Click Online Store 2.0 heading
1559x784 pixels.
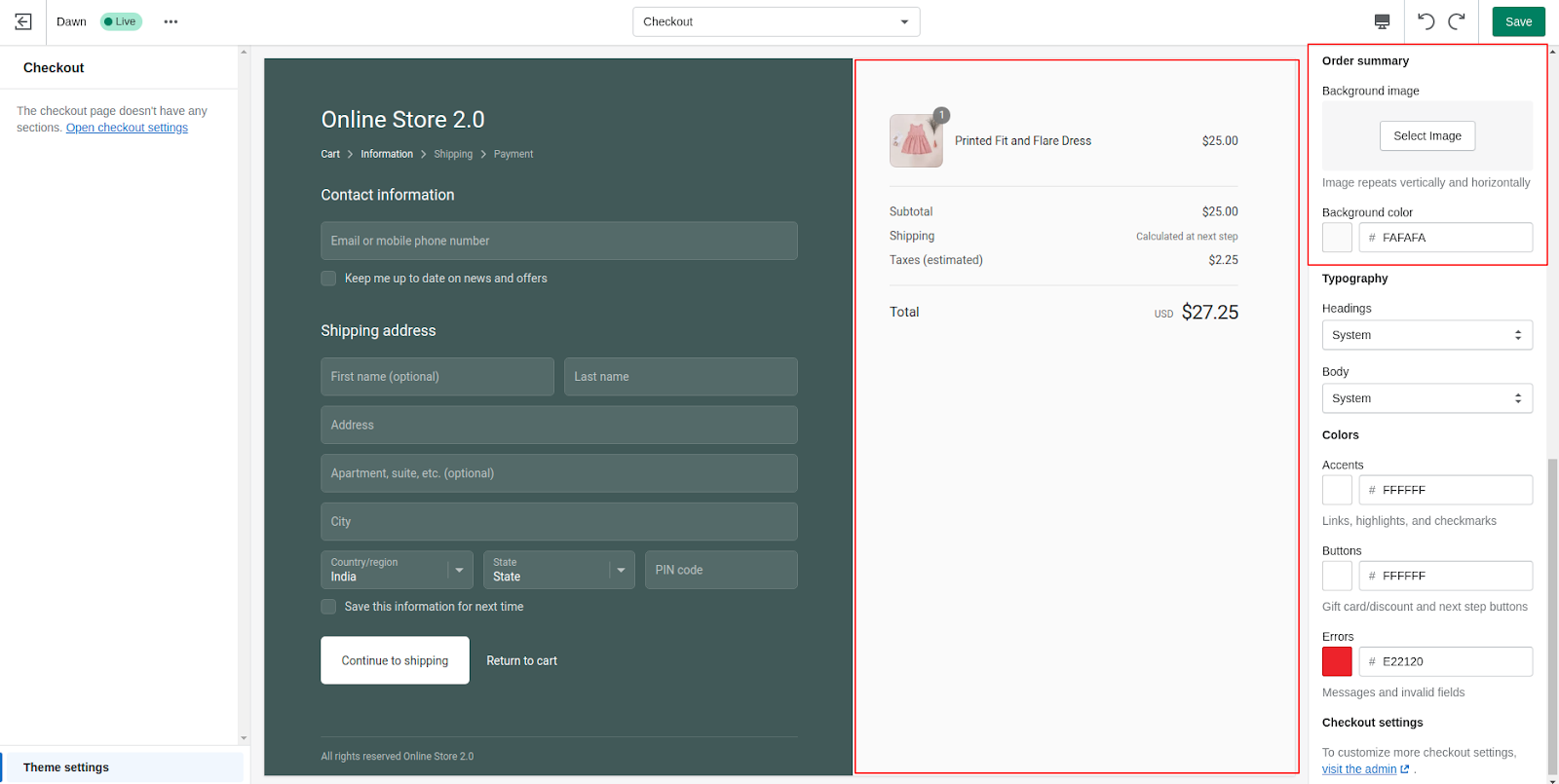click(402, 120)
